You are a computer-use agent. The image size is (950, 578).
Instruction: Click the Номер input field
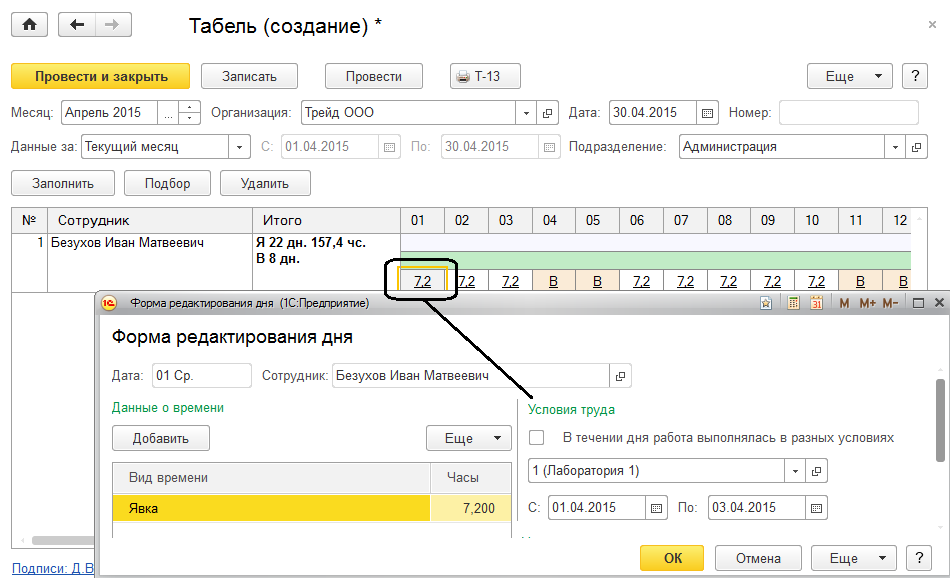tap(849, 113)
